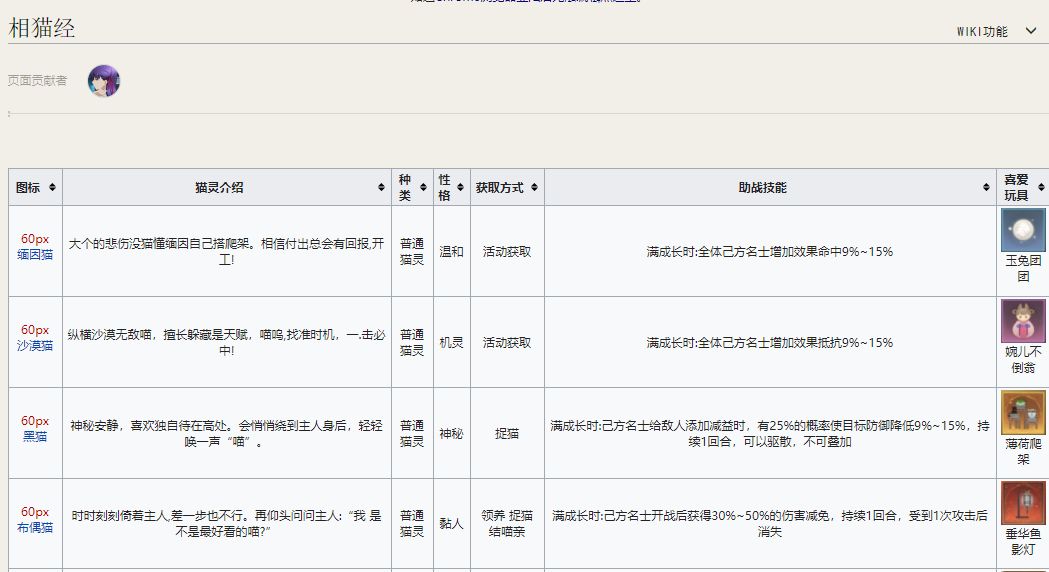Select the 领养 捉猫 结喵亲 cell

(507, 524)
